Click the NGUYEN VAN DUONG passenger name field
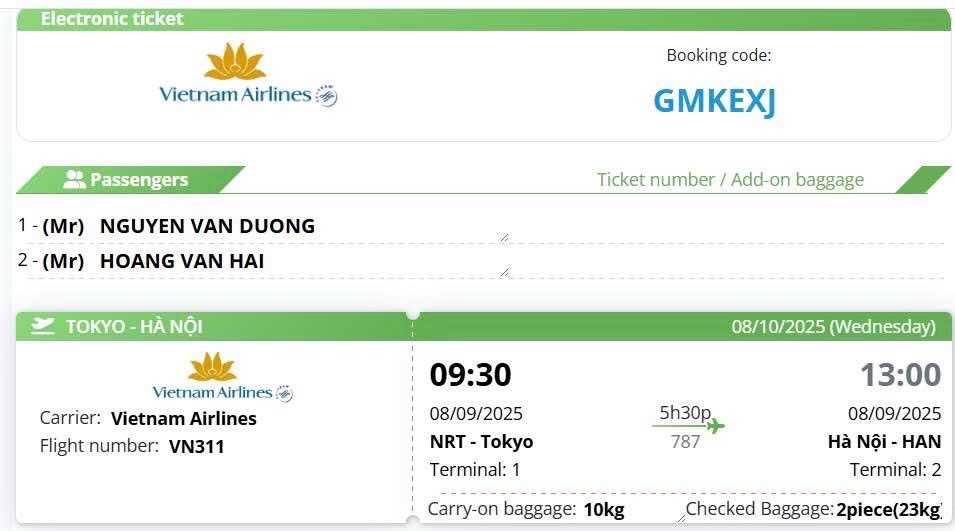 point(300,226)
